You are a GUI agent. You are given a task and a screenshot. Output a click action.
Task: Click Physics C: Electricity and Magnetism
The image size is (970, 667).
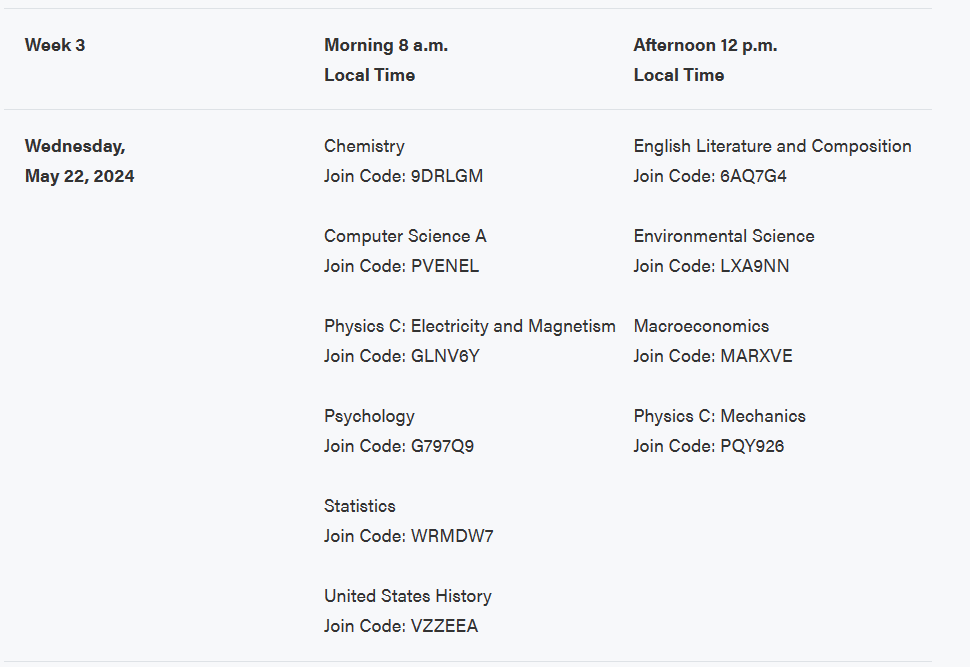pyautogui.click(x=470, y=327)
